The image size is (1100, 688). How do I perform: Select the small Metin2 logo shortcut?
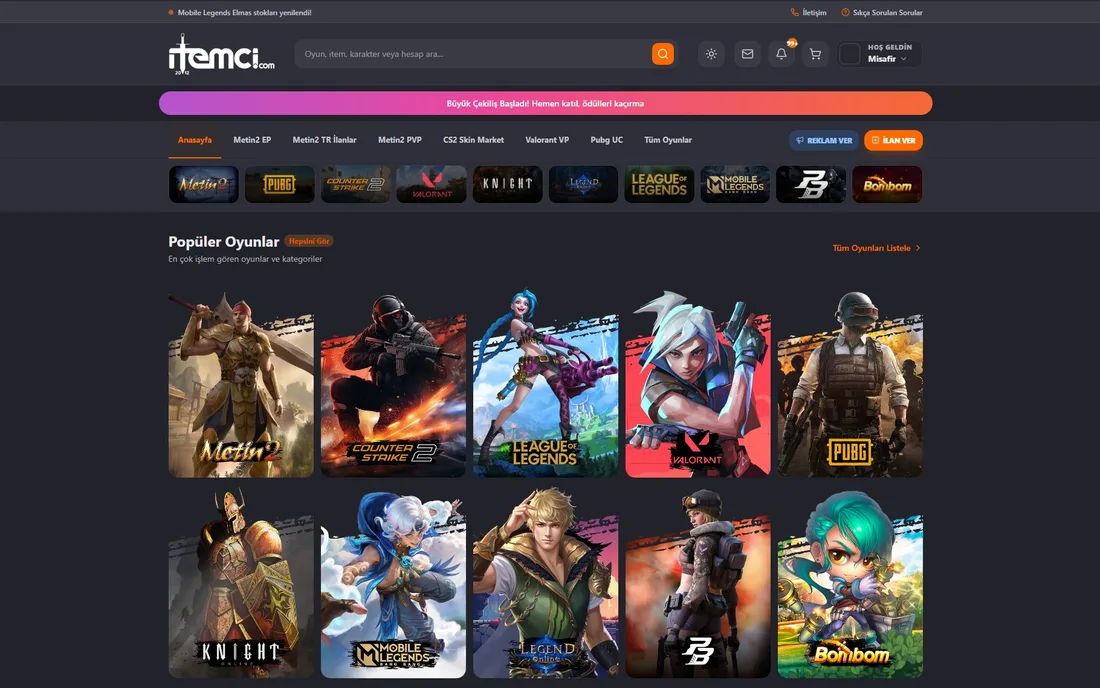pyautogui.click(x=203, y=184)
